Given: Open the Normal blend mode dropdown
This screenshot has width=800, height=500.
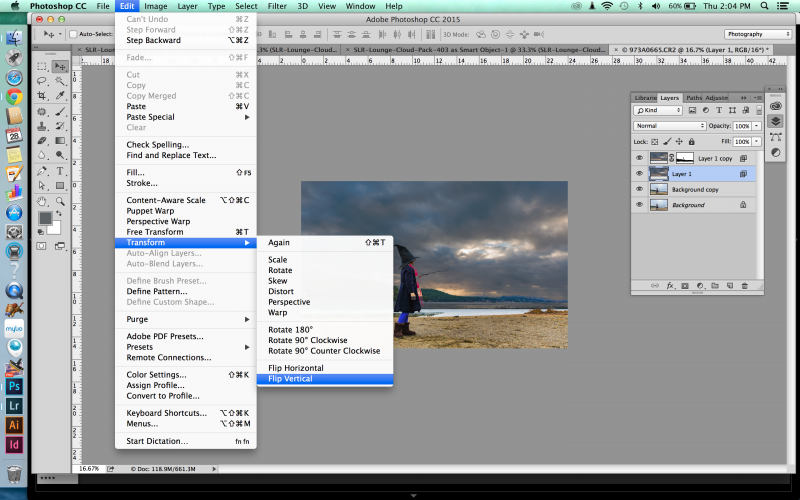Looking at the screenshot, I should 669,126.
